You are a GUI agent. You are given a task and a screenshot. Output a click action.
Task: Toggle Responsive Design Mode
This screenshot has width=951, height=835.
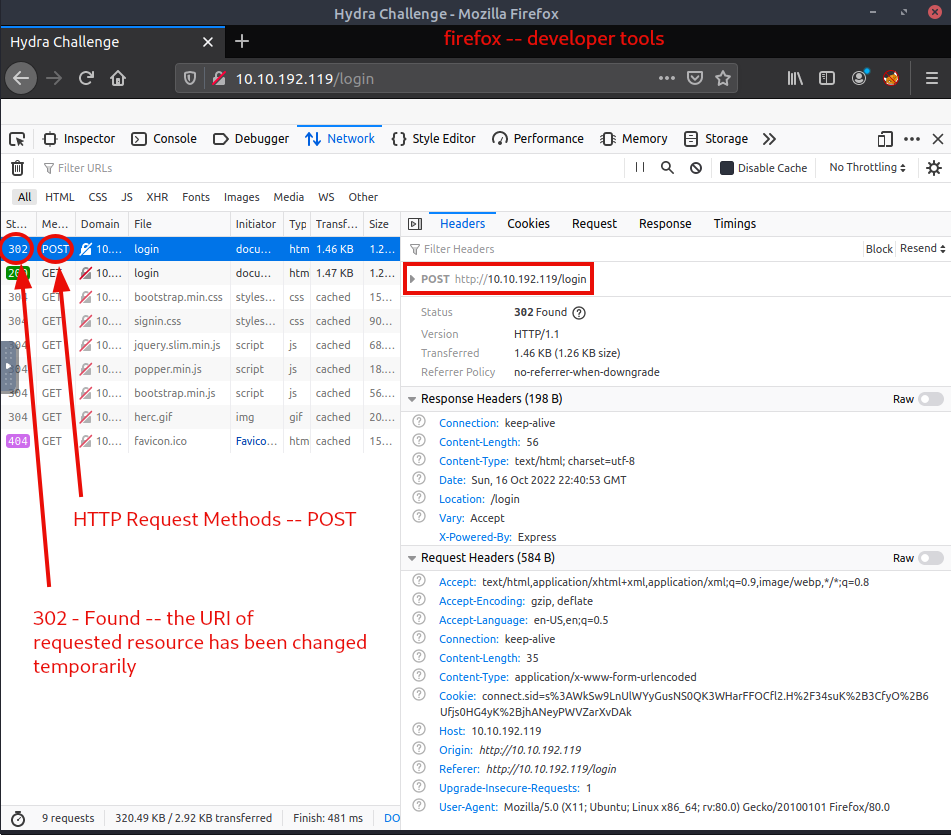coord(884,139)
